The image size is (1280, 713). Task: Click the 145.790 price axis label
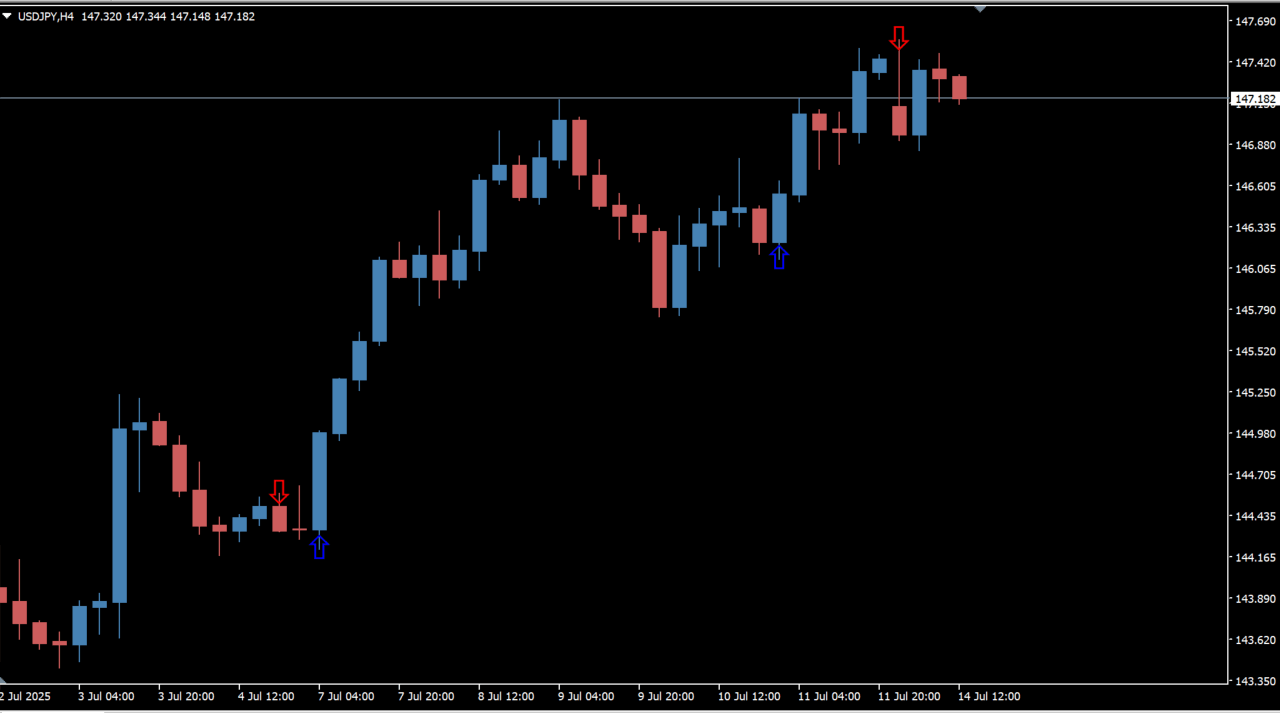tap(1256, 310)
